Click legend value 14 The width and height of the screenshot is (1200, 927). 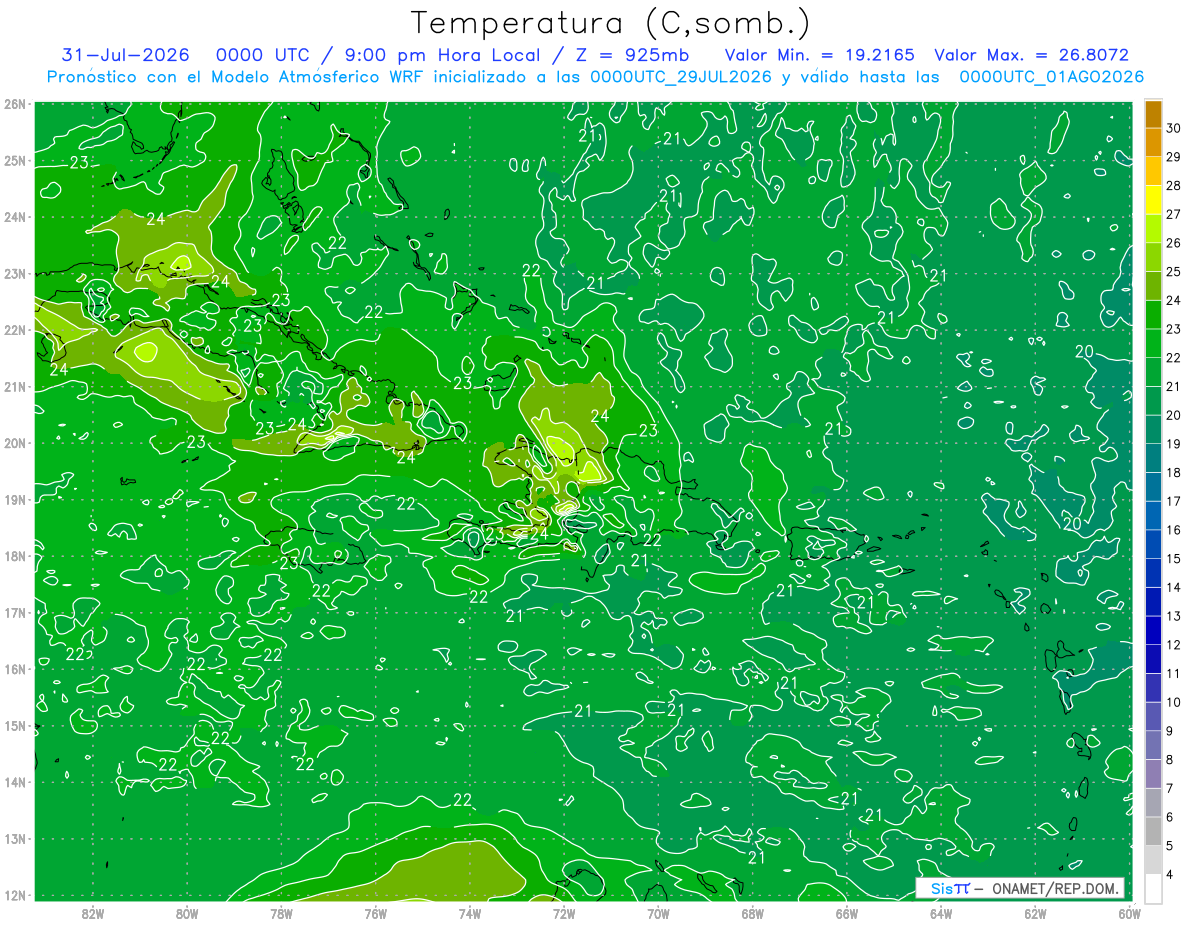[1174, 587]
